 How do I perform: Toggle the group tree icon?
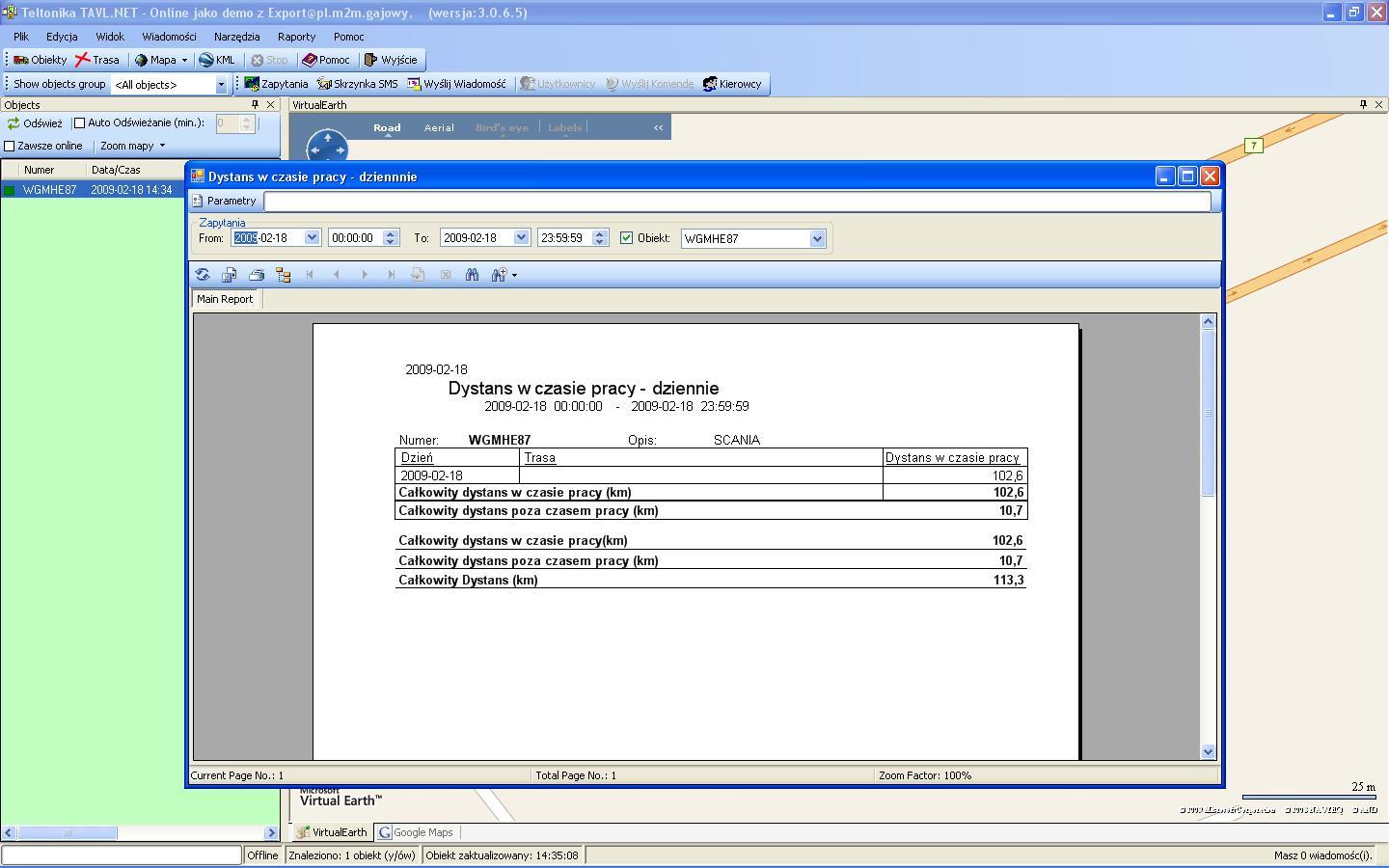[283, 275]
